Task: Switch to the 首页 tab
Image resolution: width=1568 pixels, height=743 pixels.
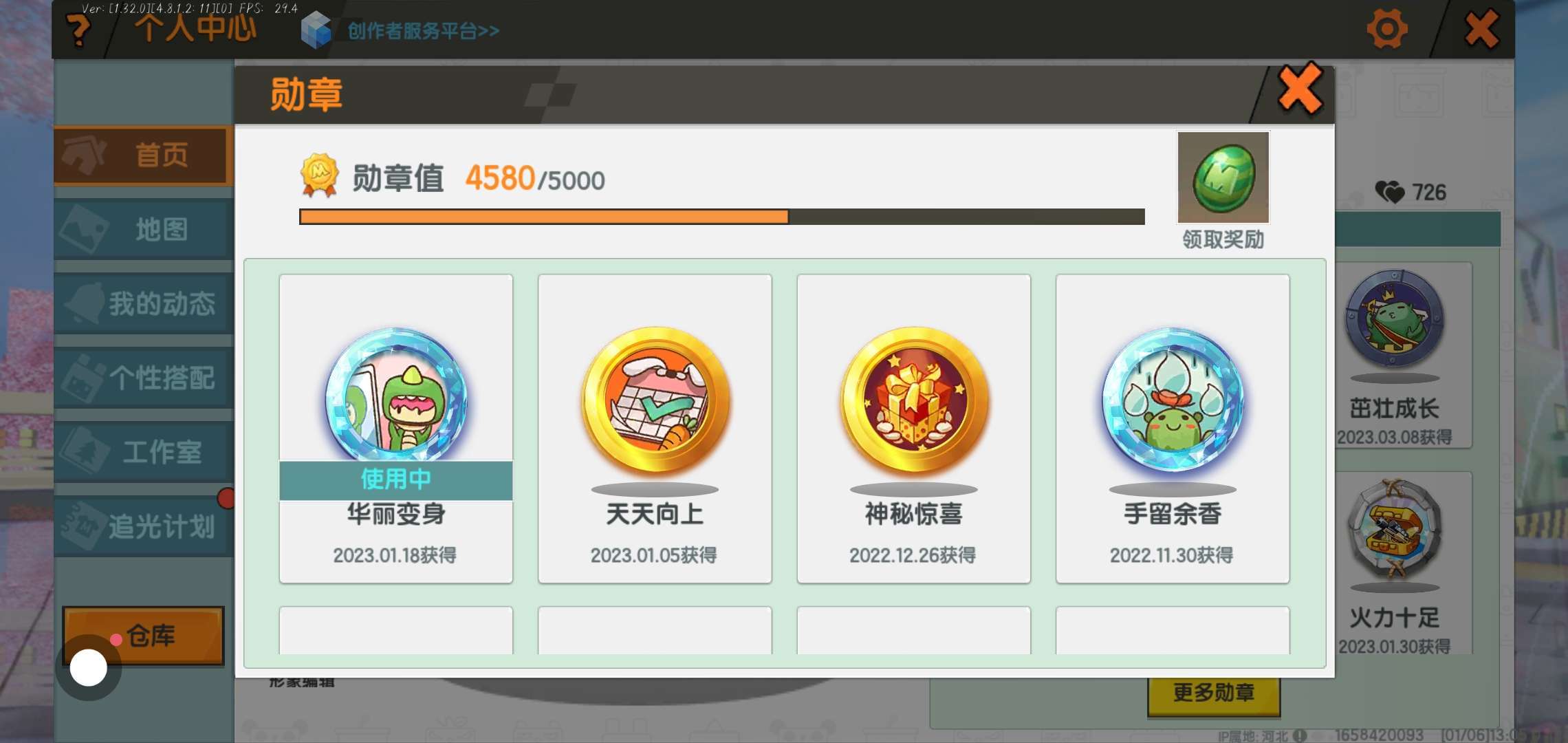Action: [144, 155]
